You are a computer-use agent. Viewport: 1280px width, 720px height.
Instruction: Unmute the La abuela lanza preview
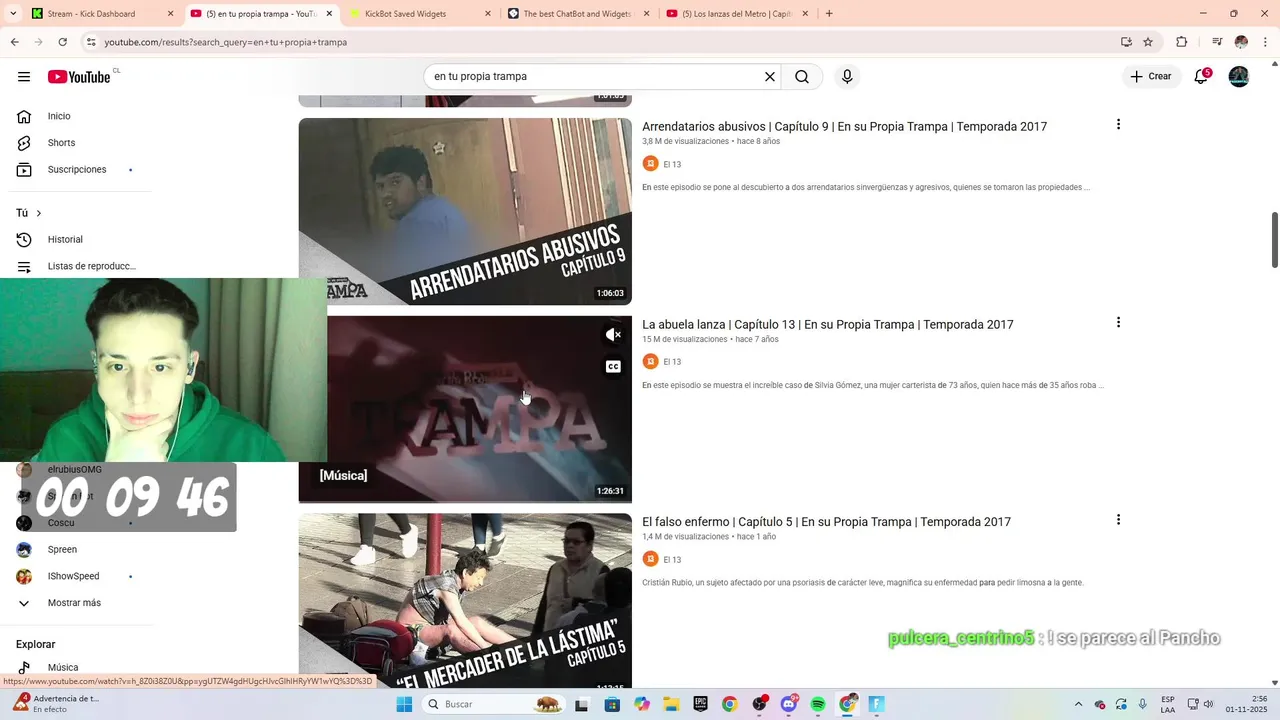(613, 335)
